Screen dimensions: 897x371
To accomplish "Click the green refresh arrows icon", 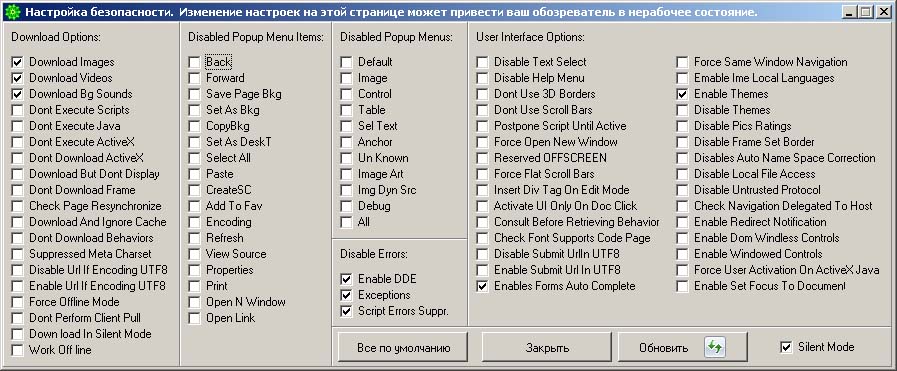I will click(715, 347).
